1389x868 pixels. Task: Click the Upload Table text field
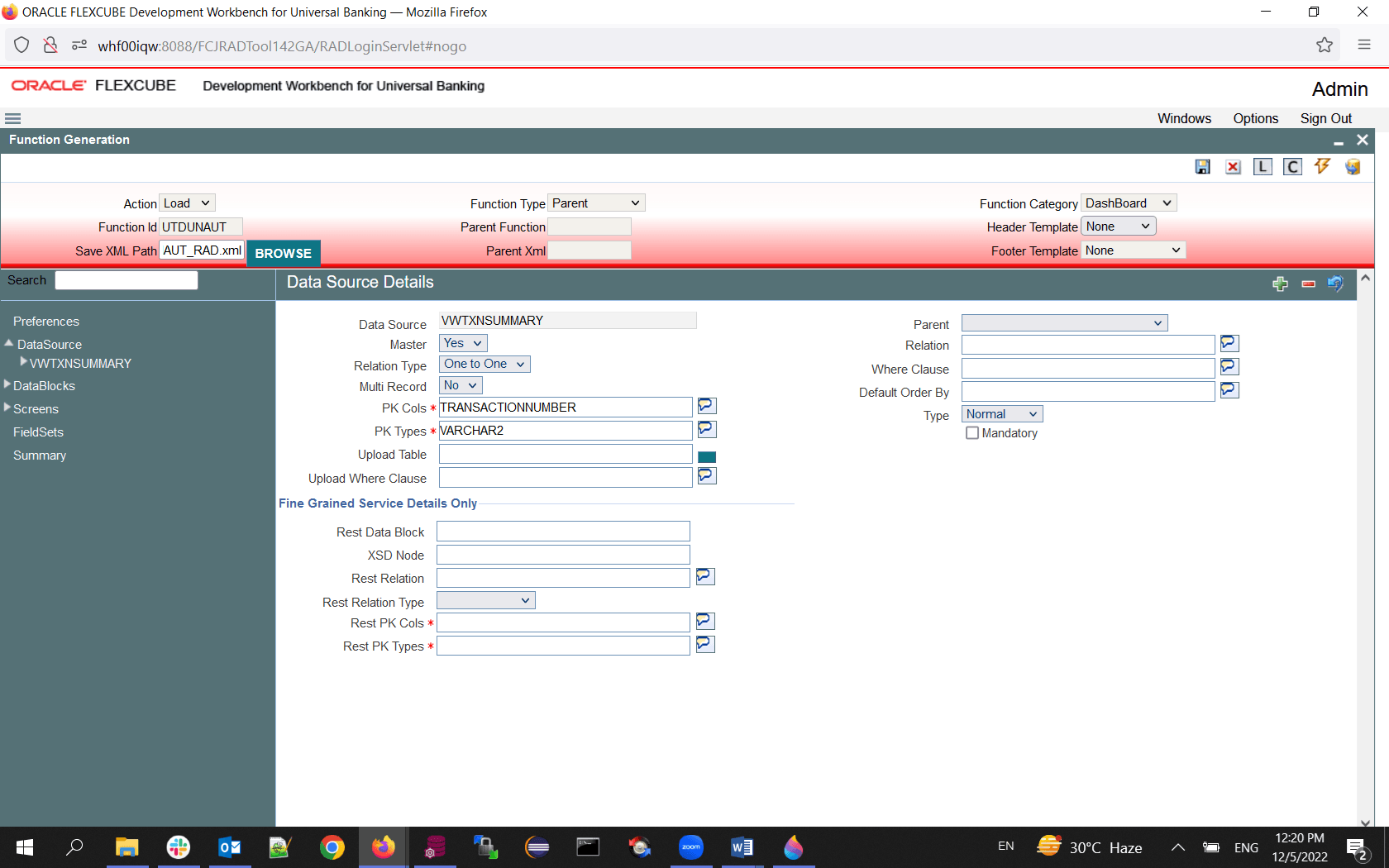[566, 454]
